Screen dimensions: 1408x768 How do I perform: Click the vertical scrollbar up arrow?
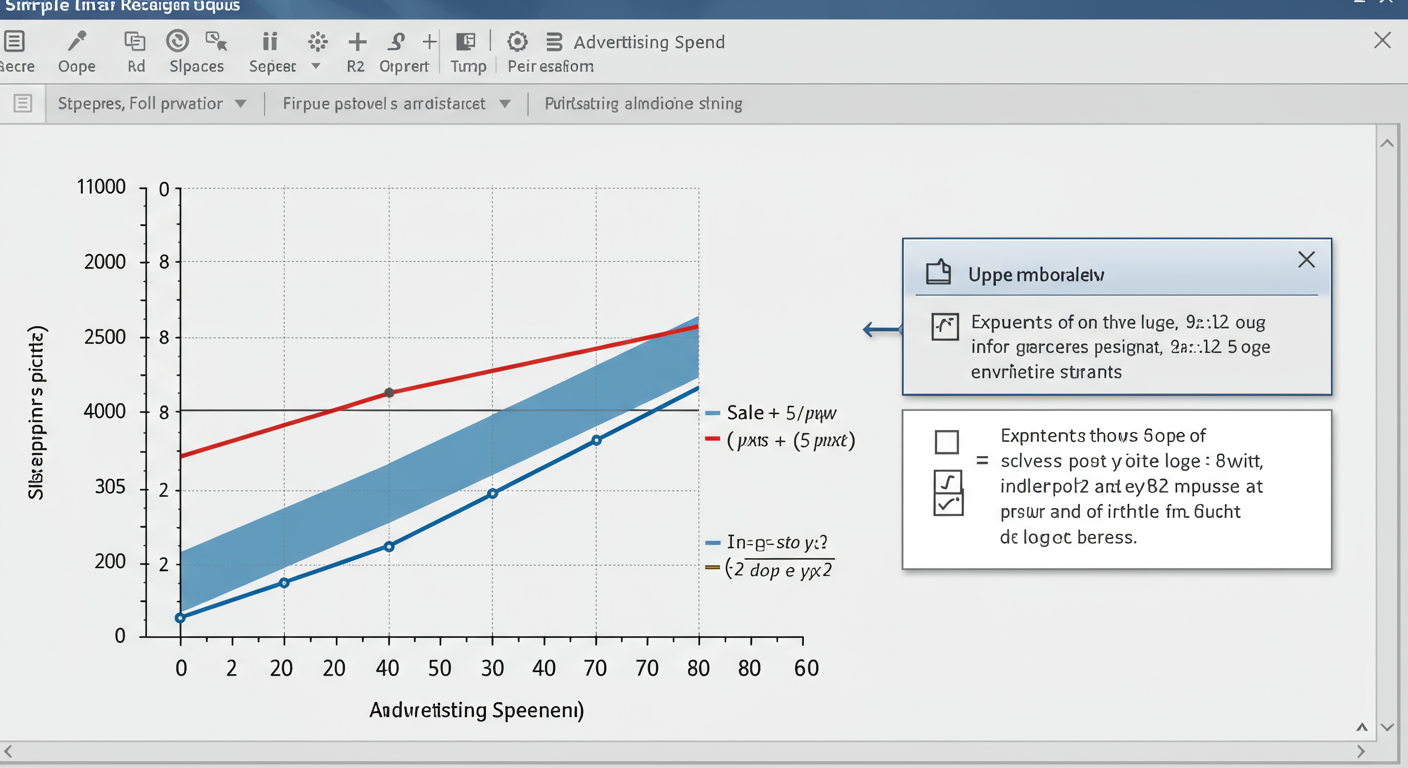[x=1387, y=144]
